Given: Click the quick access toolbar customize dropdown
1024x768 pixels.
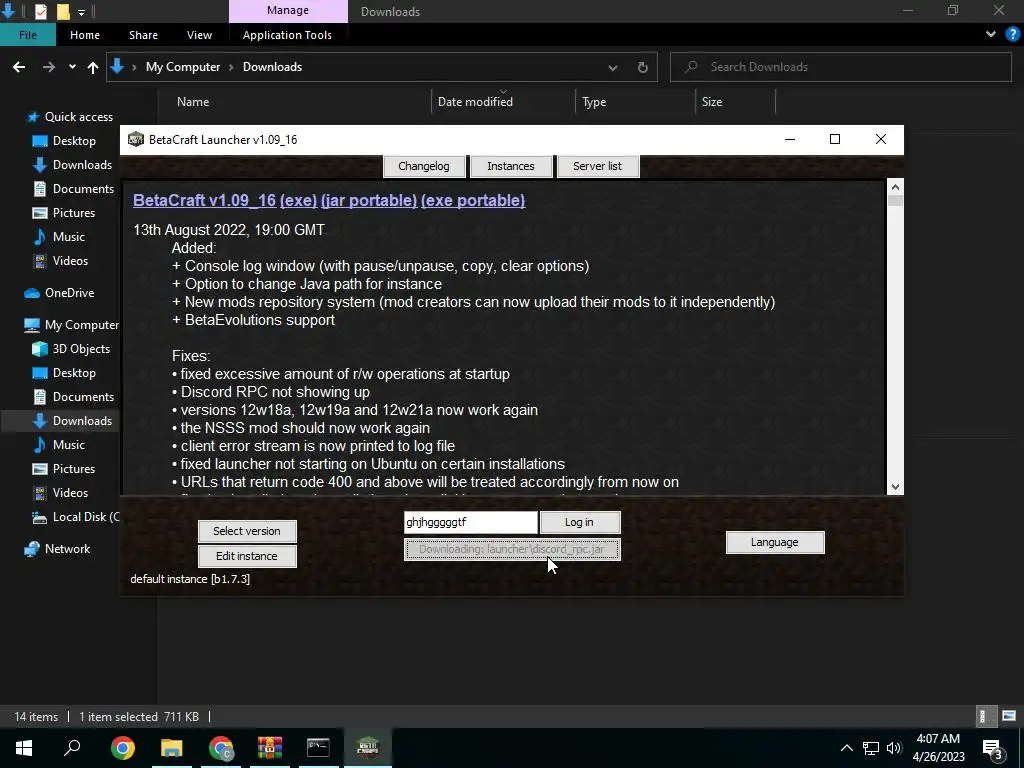Looking at the screenshot, I should 81,12.
